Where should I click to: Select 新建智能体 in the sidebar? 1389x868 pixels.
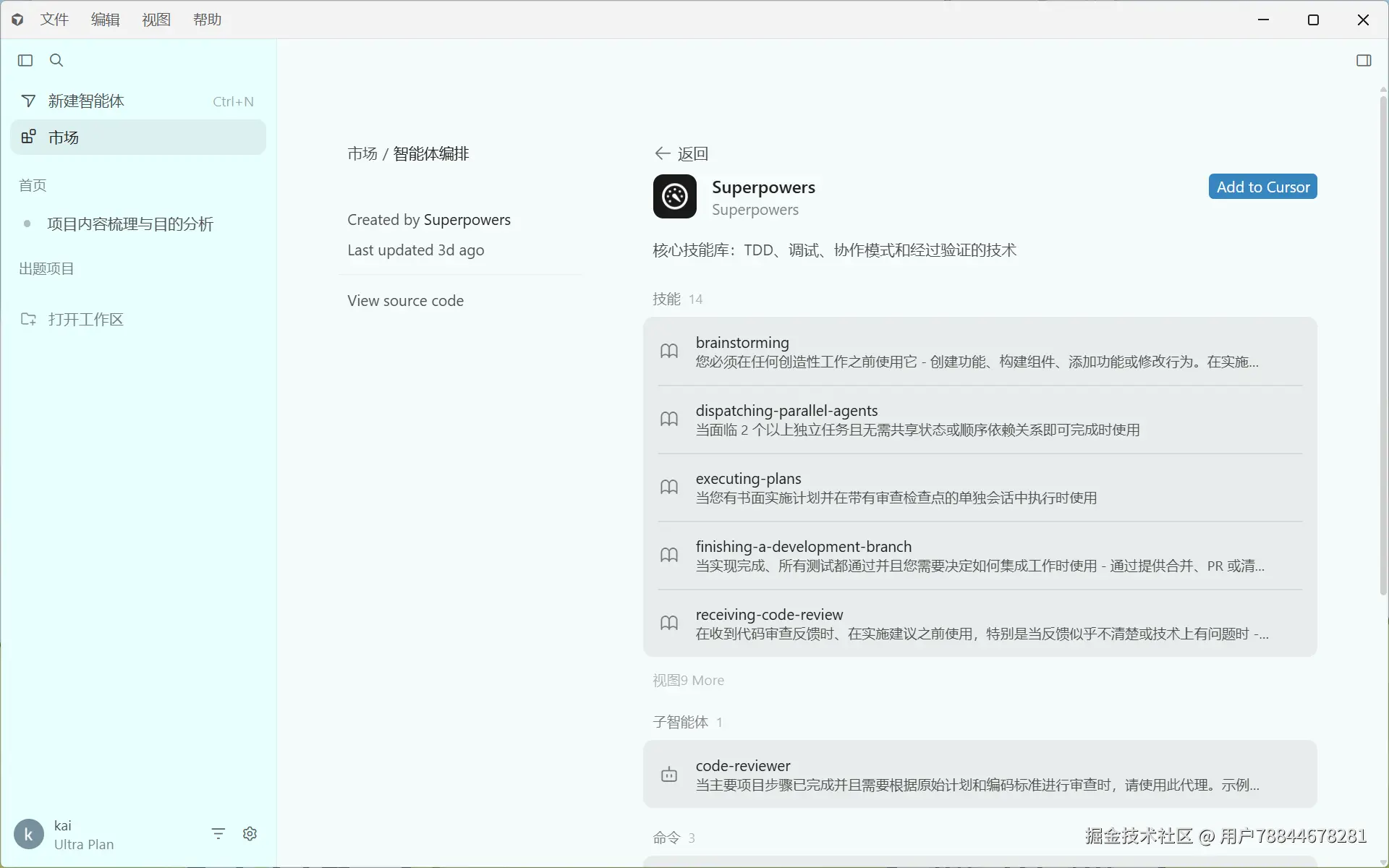click(x=138, y=101)
